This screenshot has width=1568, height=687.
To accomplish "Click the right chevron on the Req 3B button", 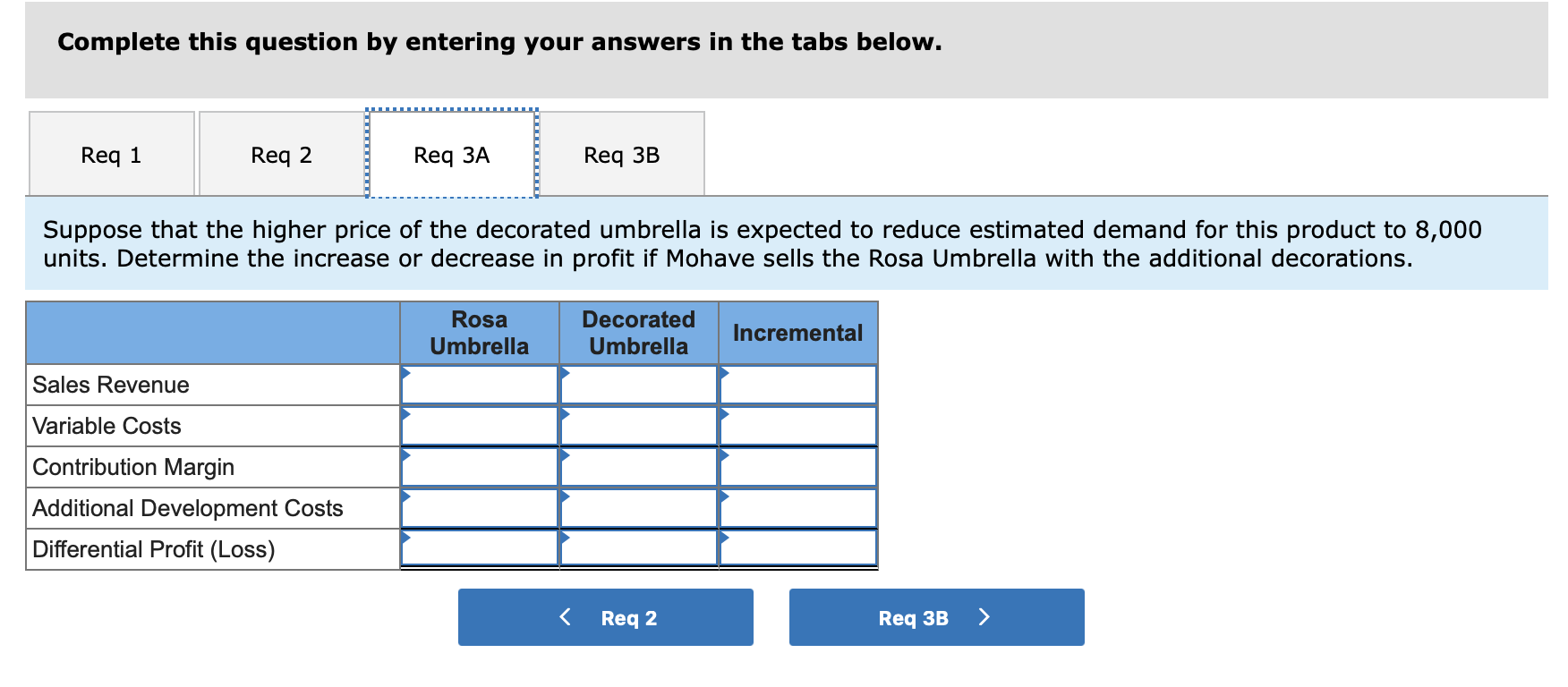I will coord(984,616).
